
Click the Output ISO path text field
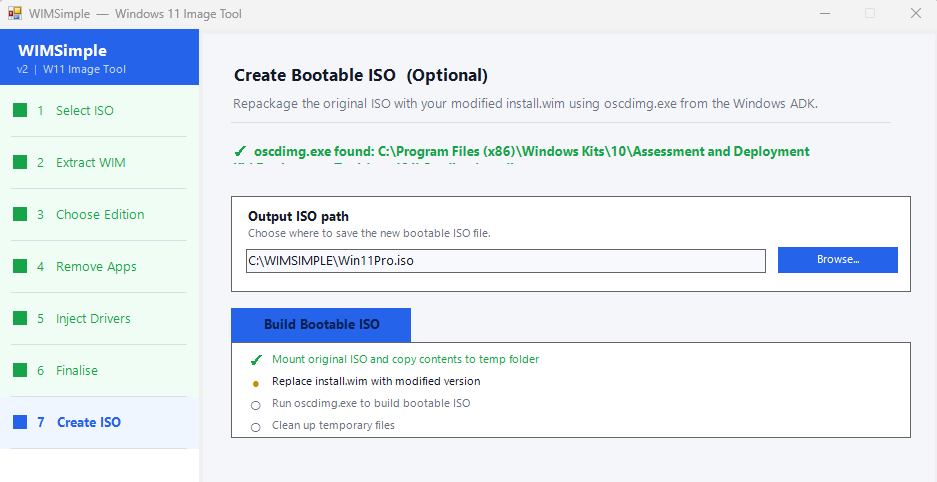[x=505, y=260]
